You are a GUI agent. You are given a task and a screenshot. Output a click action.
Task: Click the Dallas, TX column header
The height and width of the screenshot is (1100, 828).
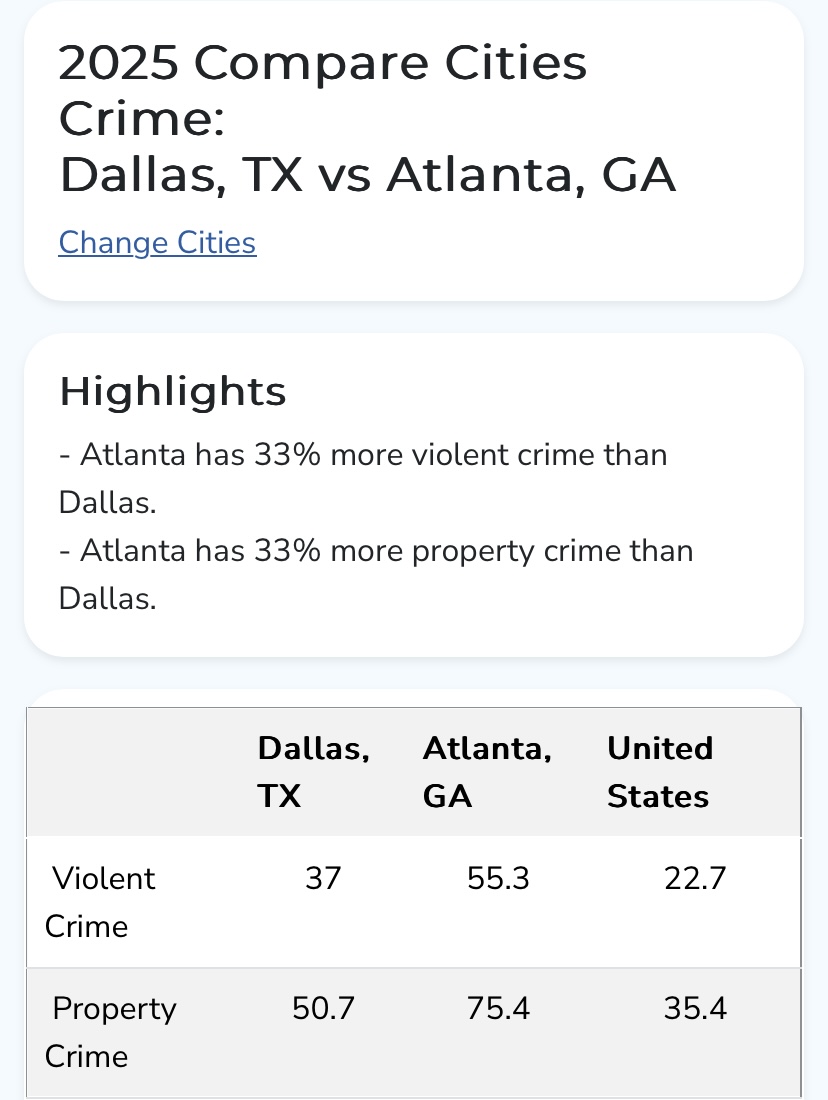click(x=314, y=772)
